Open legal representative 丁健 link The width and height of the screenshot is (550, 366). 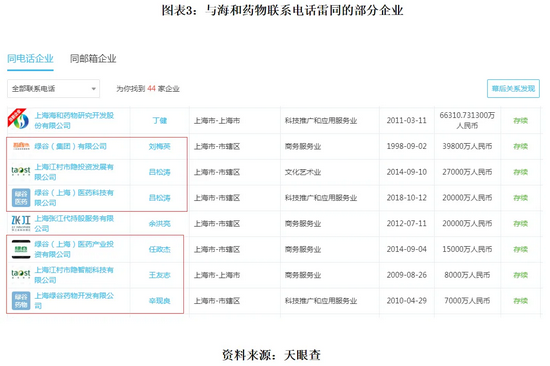(160, 121)
